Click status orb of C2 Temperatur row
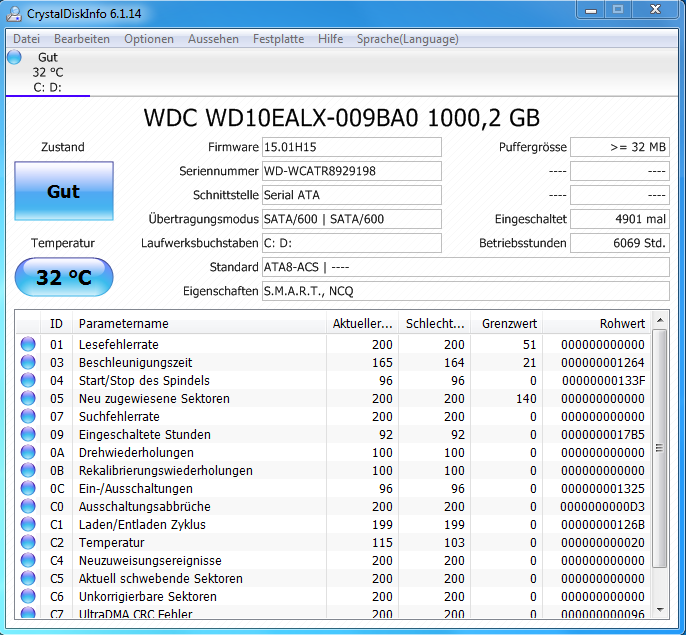Screen dimensions: 686x635 point(28,542)
